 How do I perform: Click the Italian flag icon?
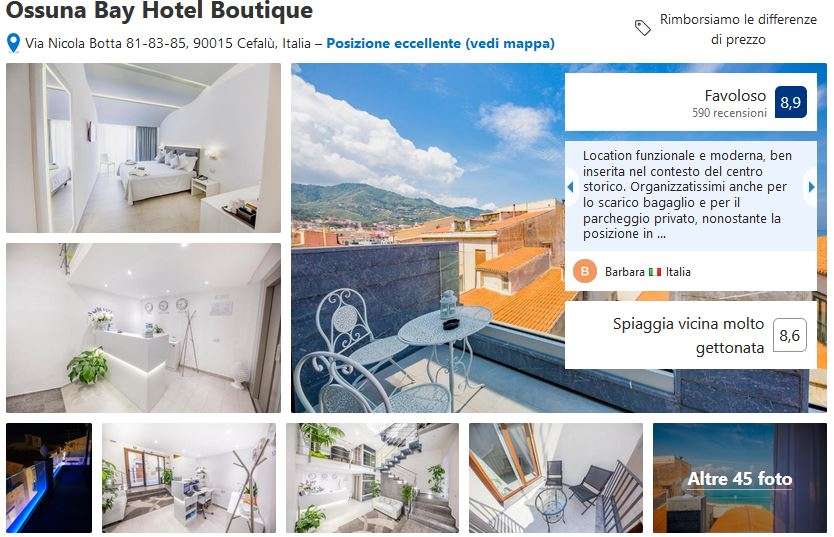(x=655, y=272)
